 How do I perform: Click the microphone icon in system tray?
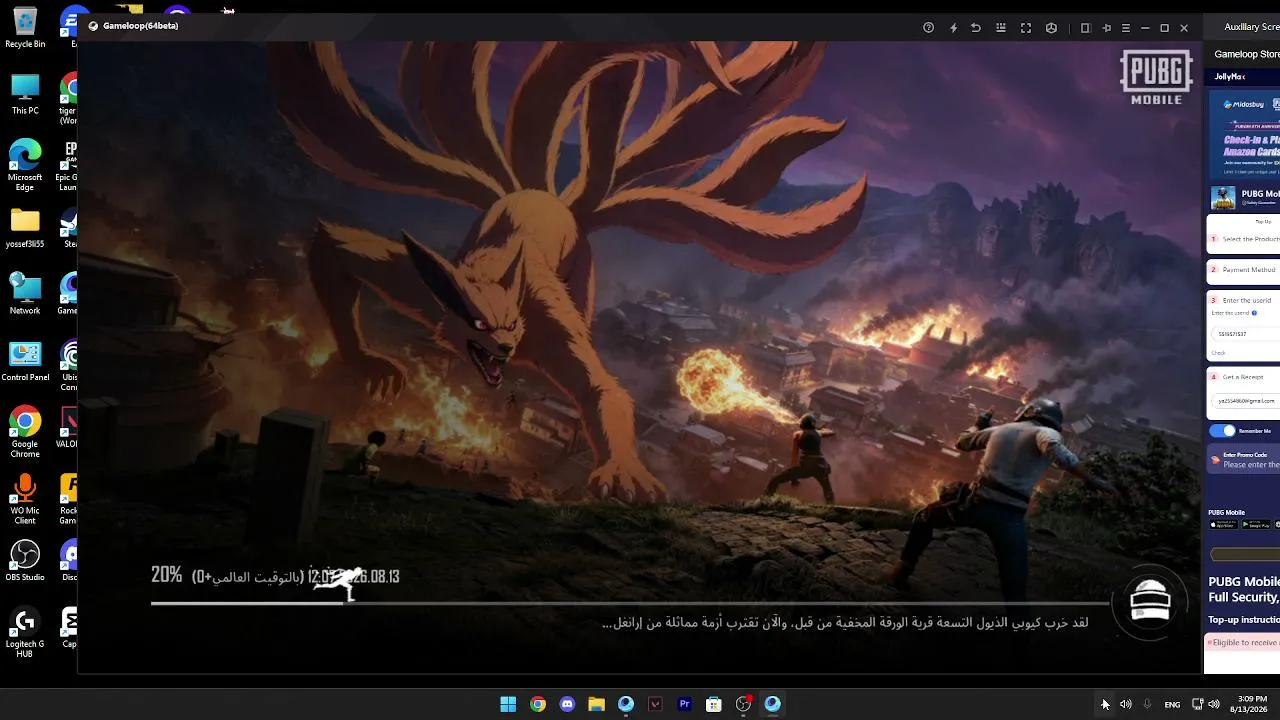pyautogui.click(x=1147, y=704)
